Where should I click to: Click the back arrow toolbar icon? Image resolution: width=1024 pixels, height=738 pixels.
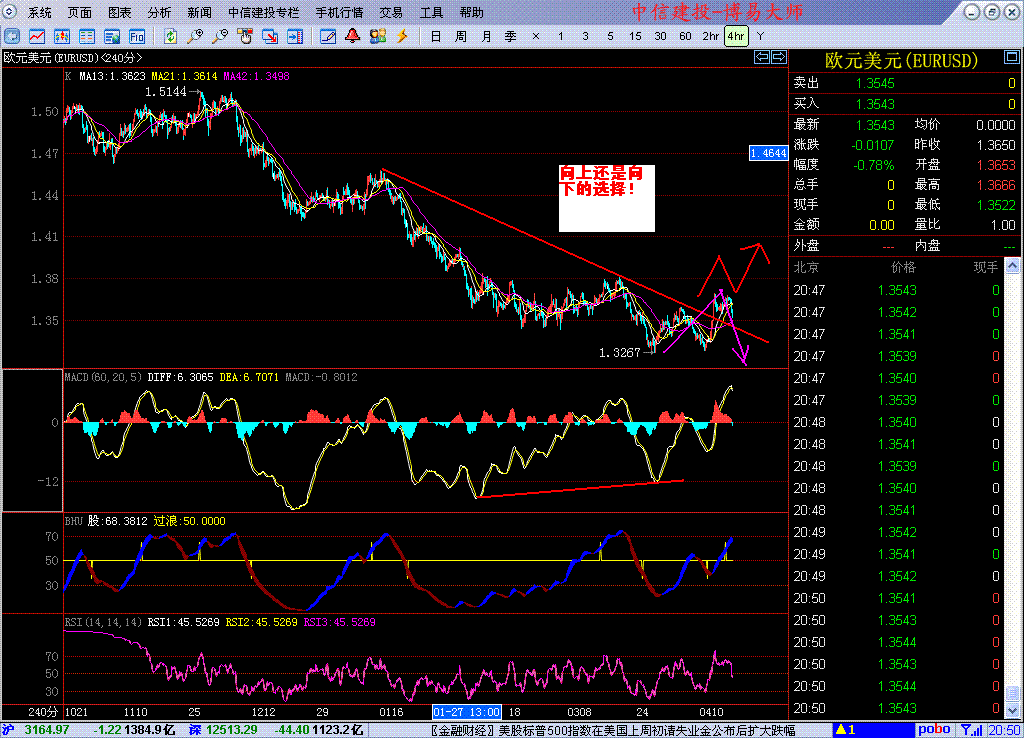point(12,37)
